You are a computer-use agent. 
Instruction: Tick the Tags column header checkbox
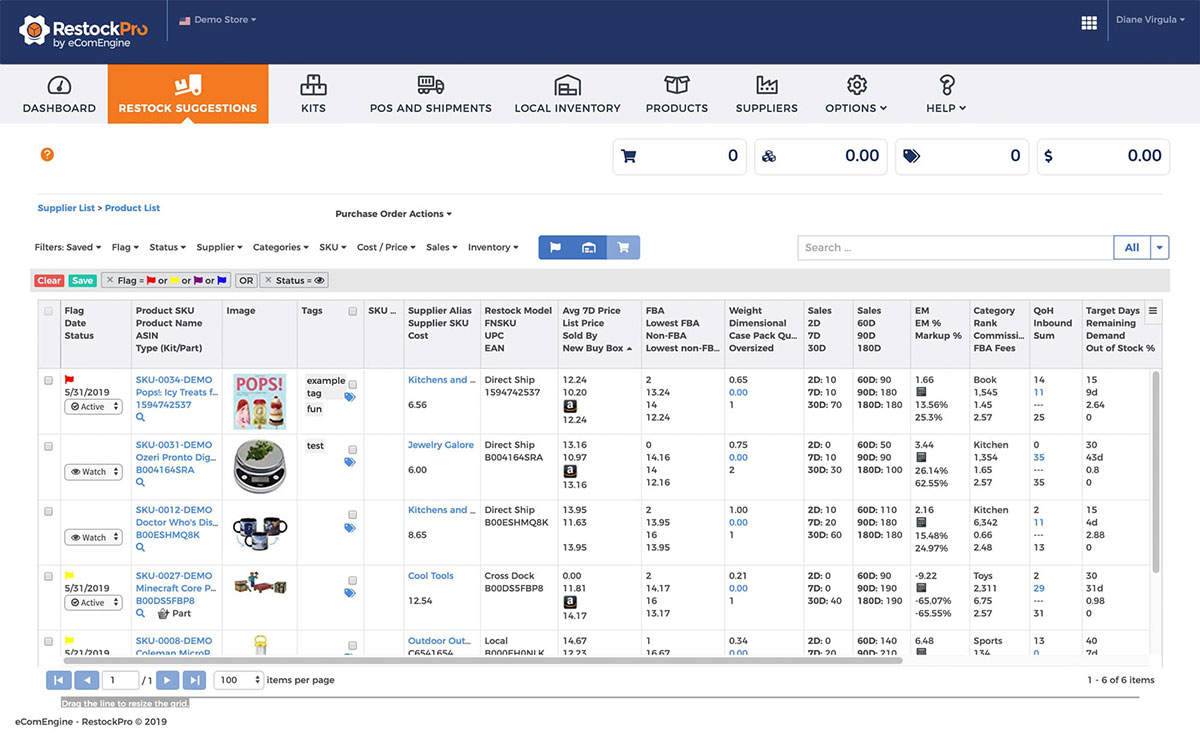(x=353, y=311)
